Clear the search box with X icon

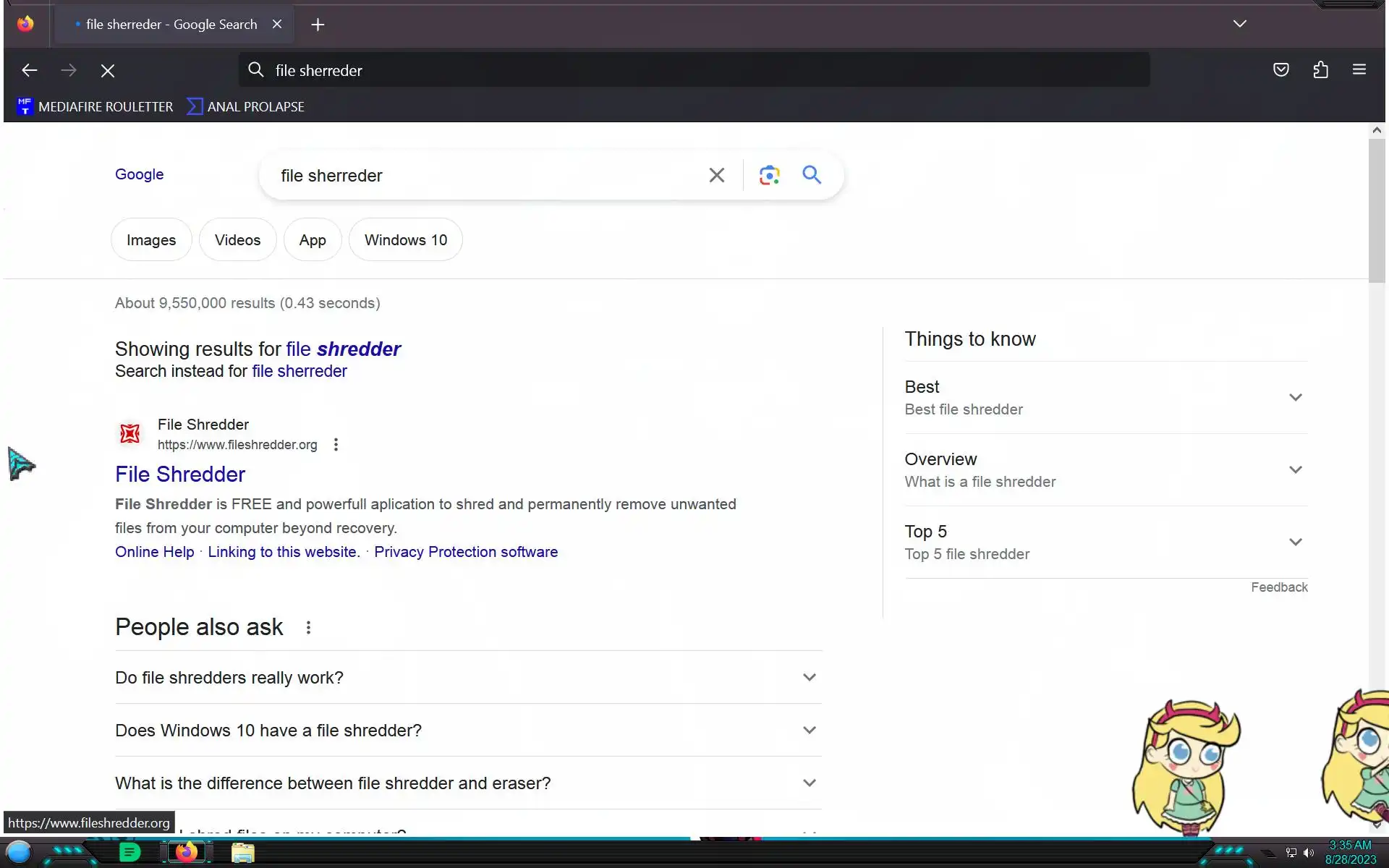[x=716, y=175]
